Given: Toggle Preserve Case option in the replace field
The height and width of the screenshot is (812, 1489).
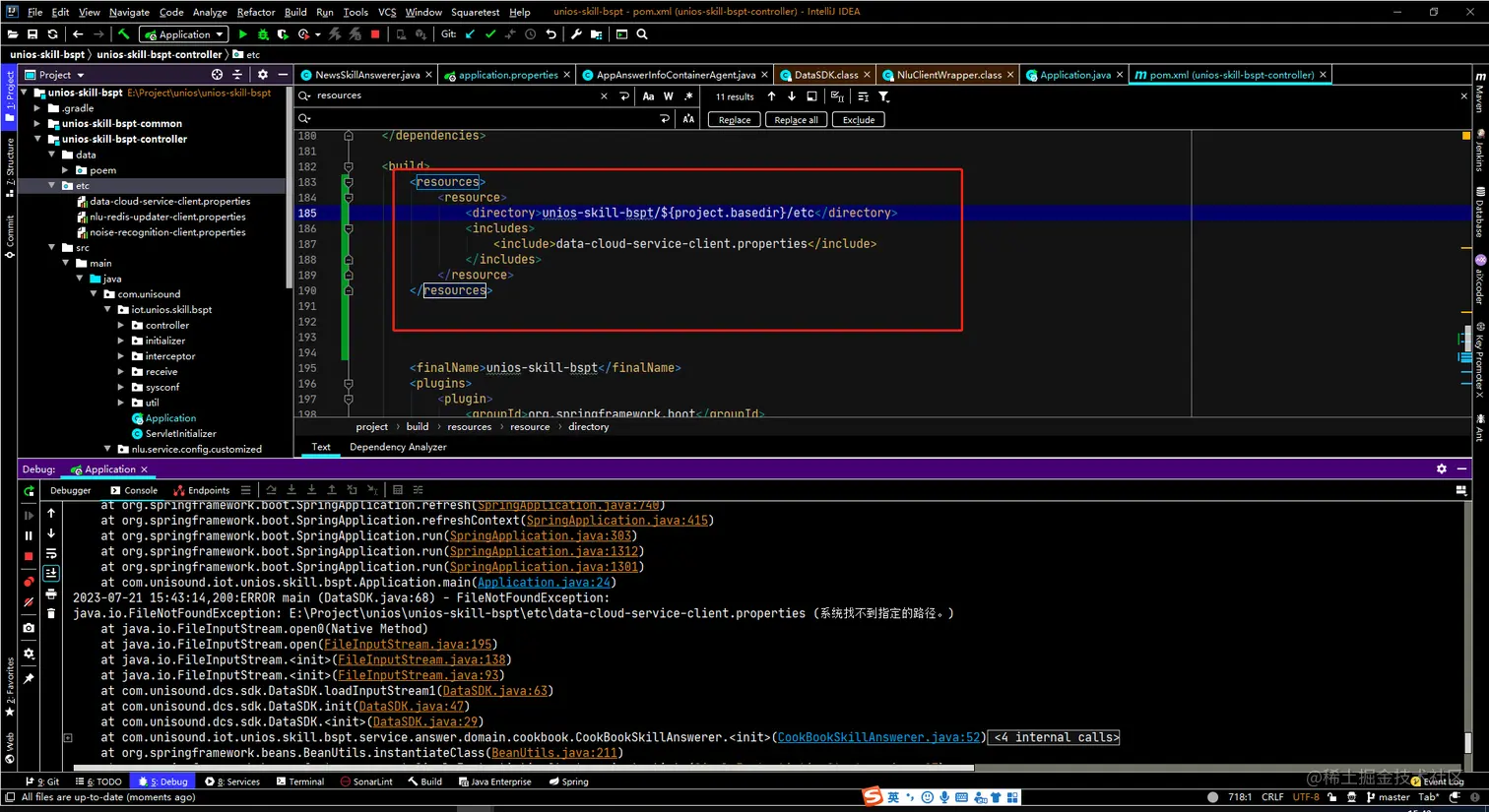Looking at the screenshot, I should tap(688, 119).
